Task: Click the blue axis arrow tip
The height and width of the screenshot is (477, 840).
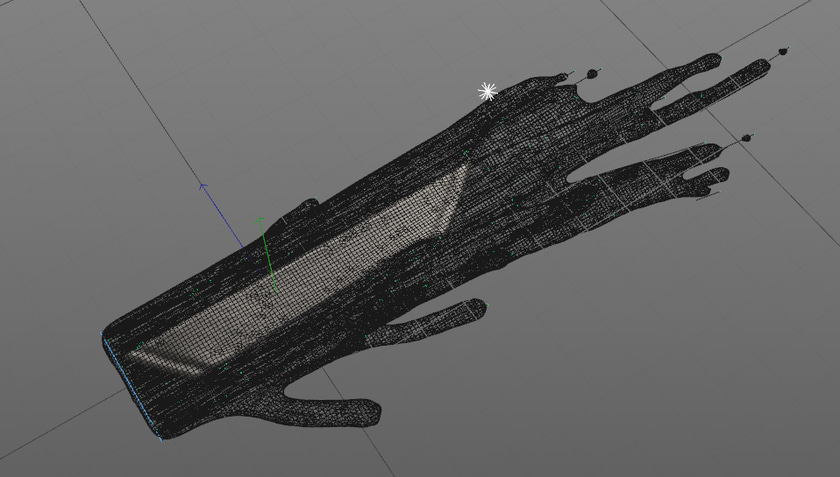Action: [203, 185]
